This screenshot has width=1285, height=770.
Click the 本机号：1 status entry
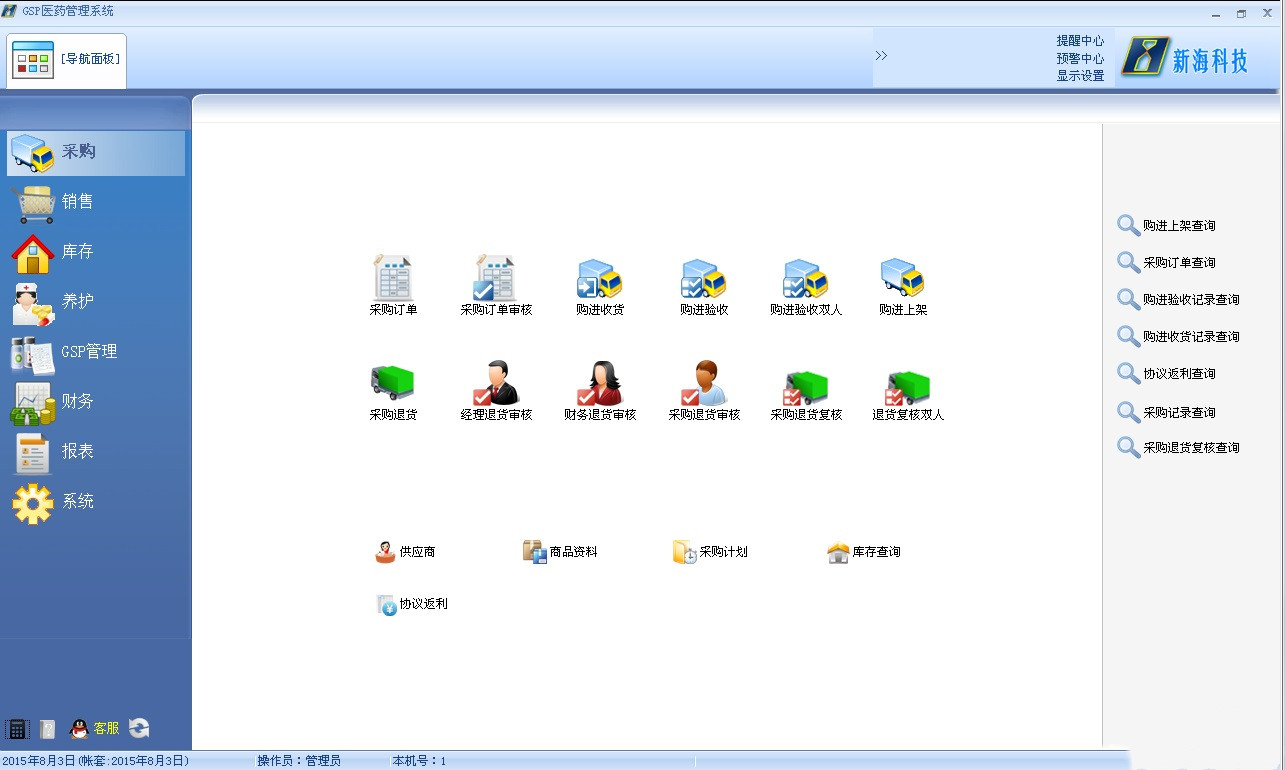pos(419,762)
